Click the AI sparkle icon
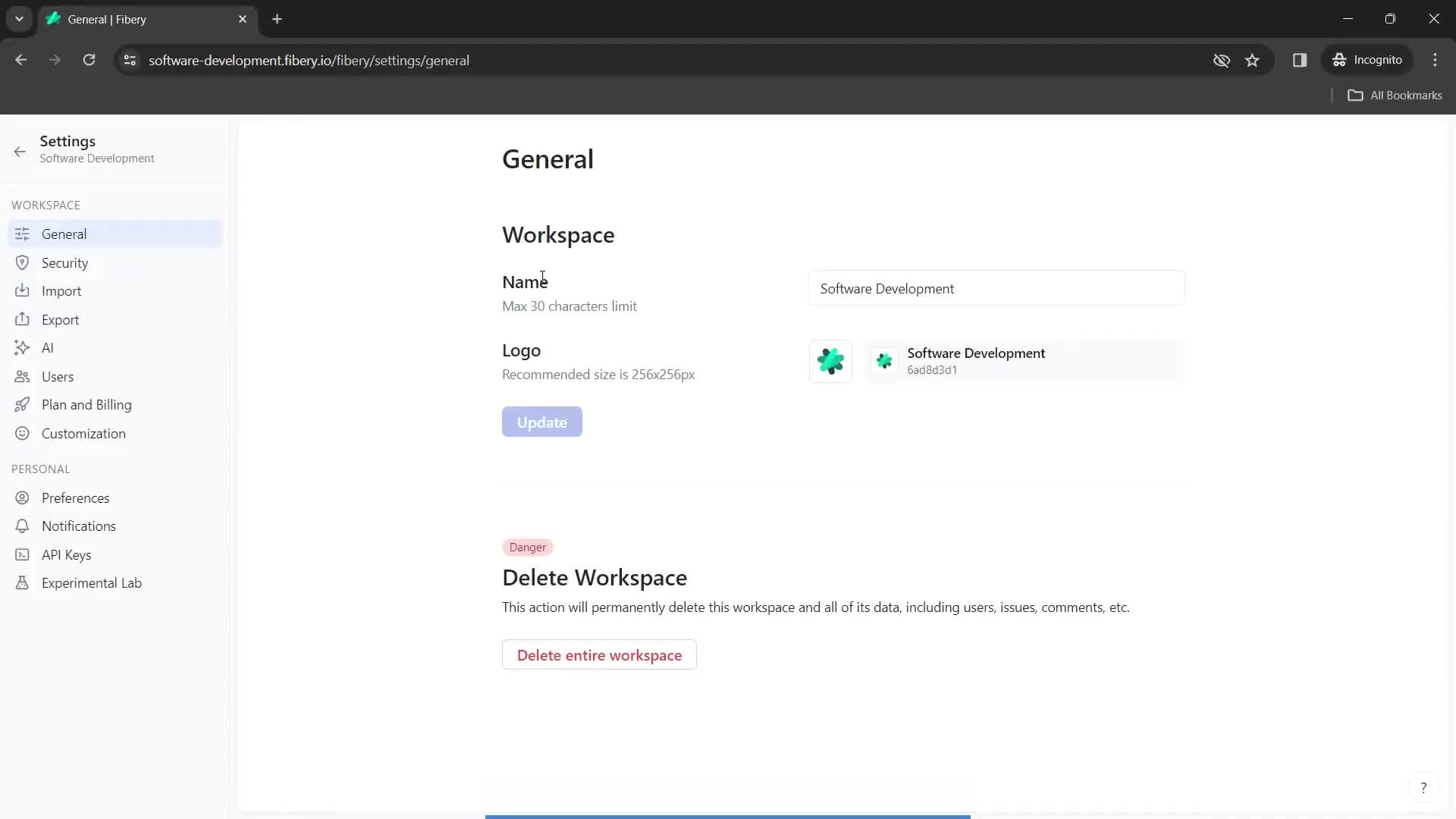The width and height of the screenshot is (1456, 819). point(22,347)
